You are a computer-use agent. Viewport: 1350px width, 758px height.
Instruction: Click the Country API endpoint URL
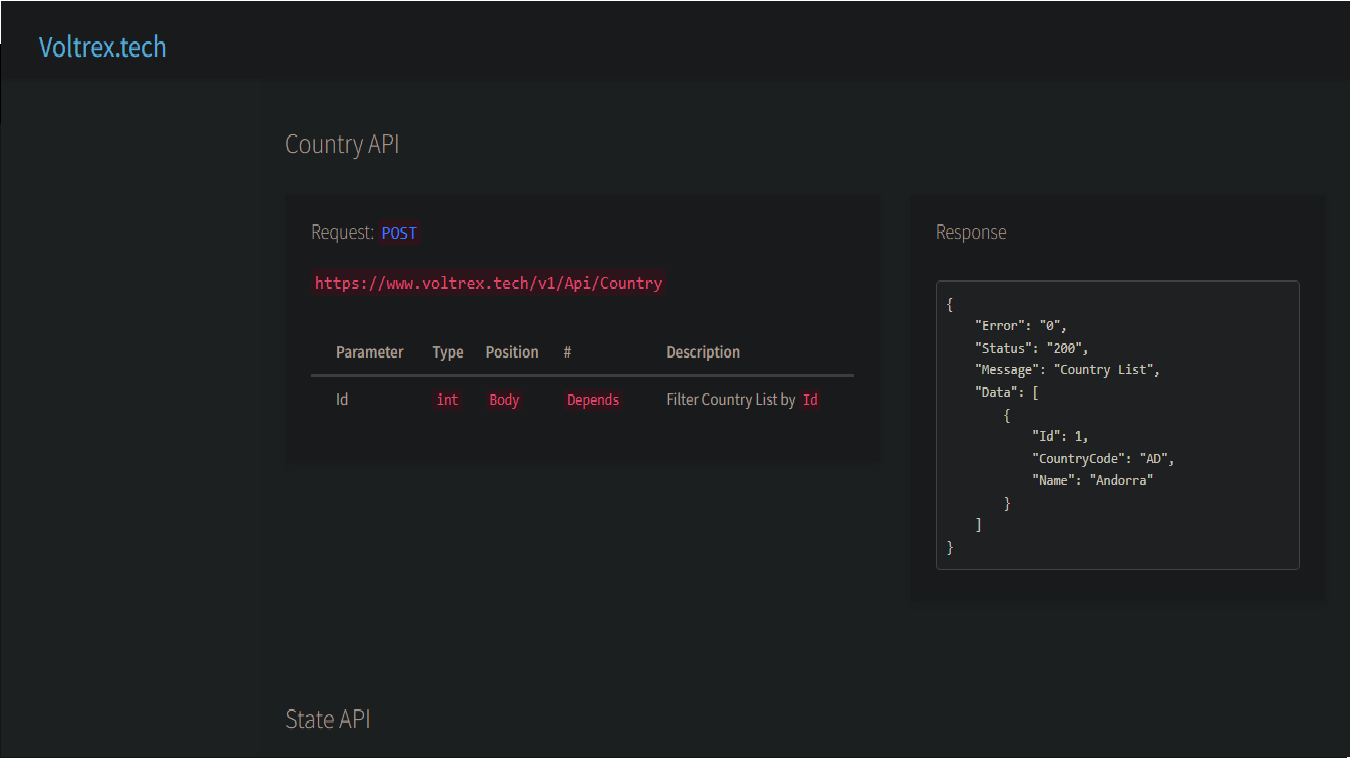488,283
